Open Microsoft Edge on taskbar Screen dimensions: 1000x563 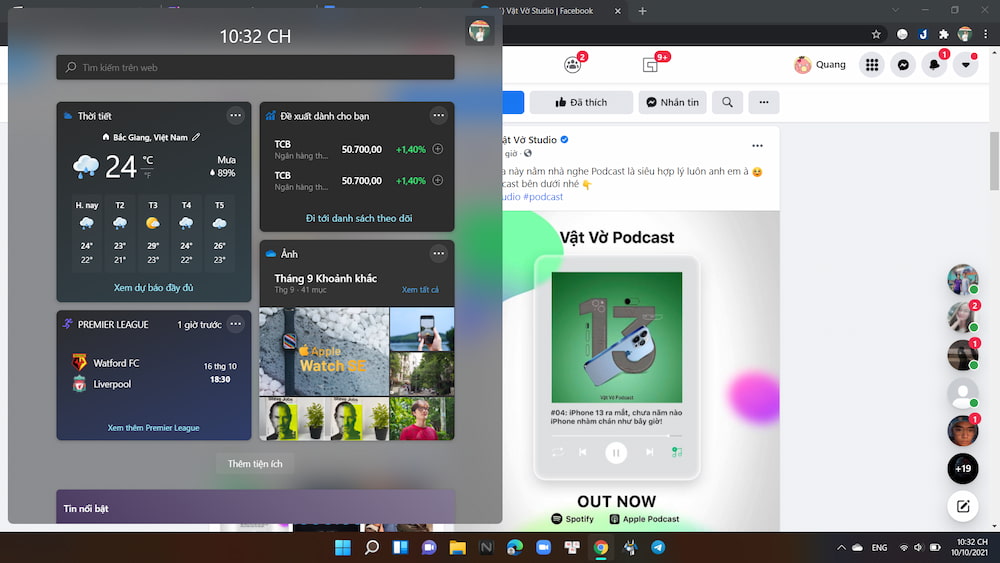[x=515, y=547]
